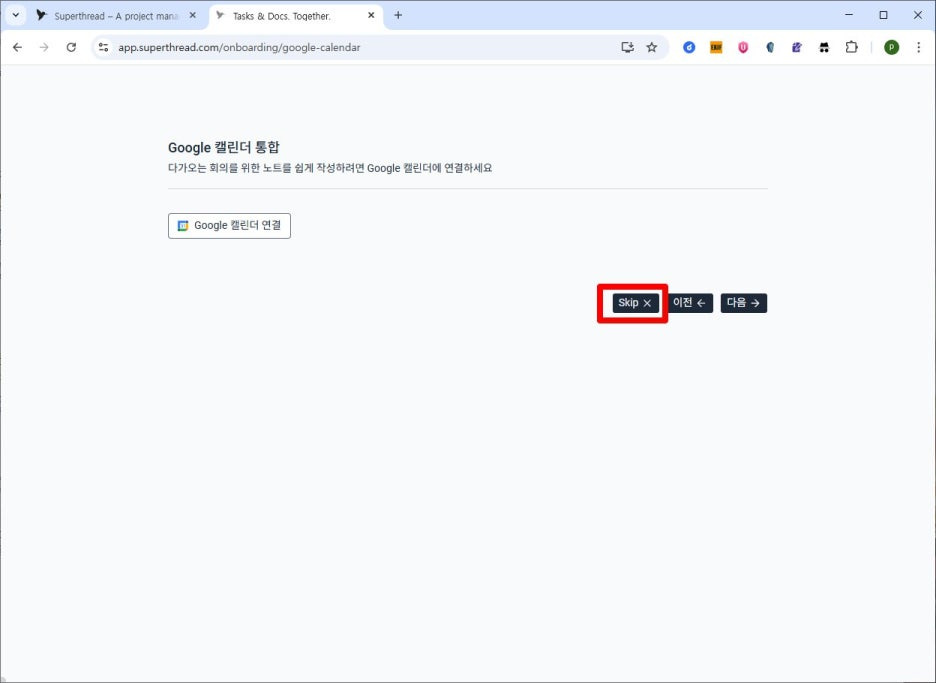The image size is (936, 683).
Task: Click the address bar URL
Action: click(239, 47)
